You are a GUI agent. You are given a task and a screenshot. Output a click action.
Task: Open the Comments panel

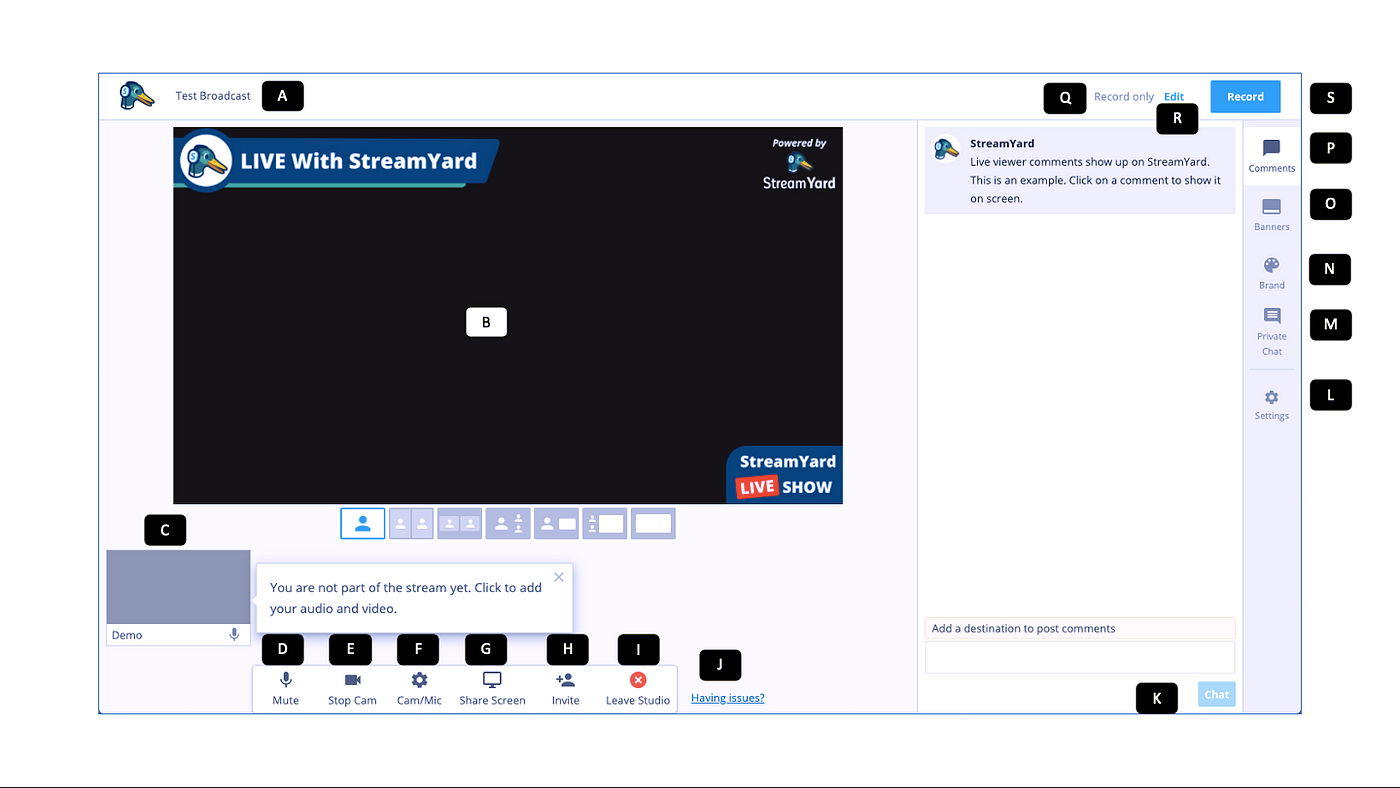[1272, 156]
